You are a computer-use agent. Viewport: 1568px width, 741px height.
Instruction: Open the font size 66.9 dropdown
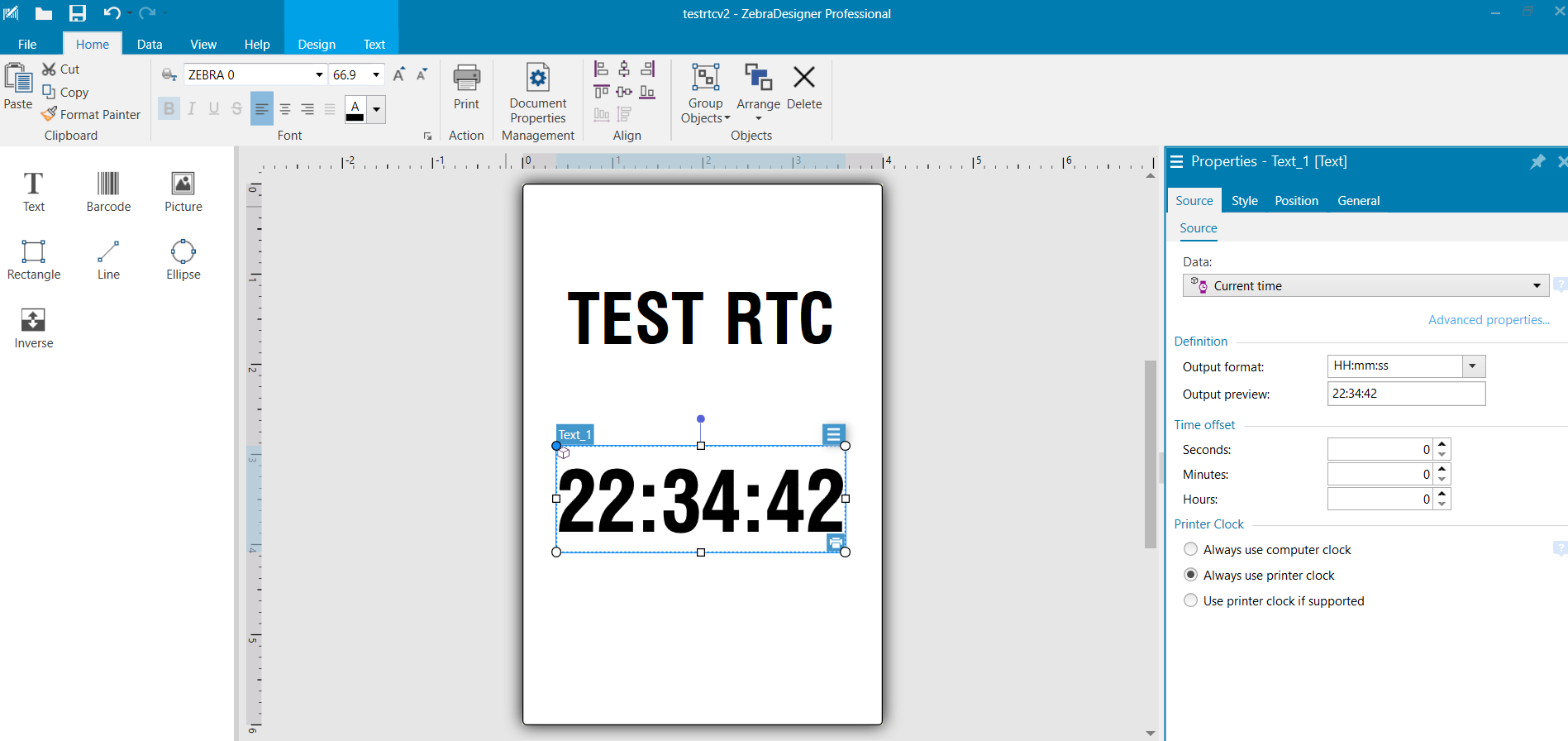[376, 74]
